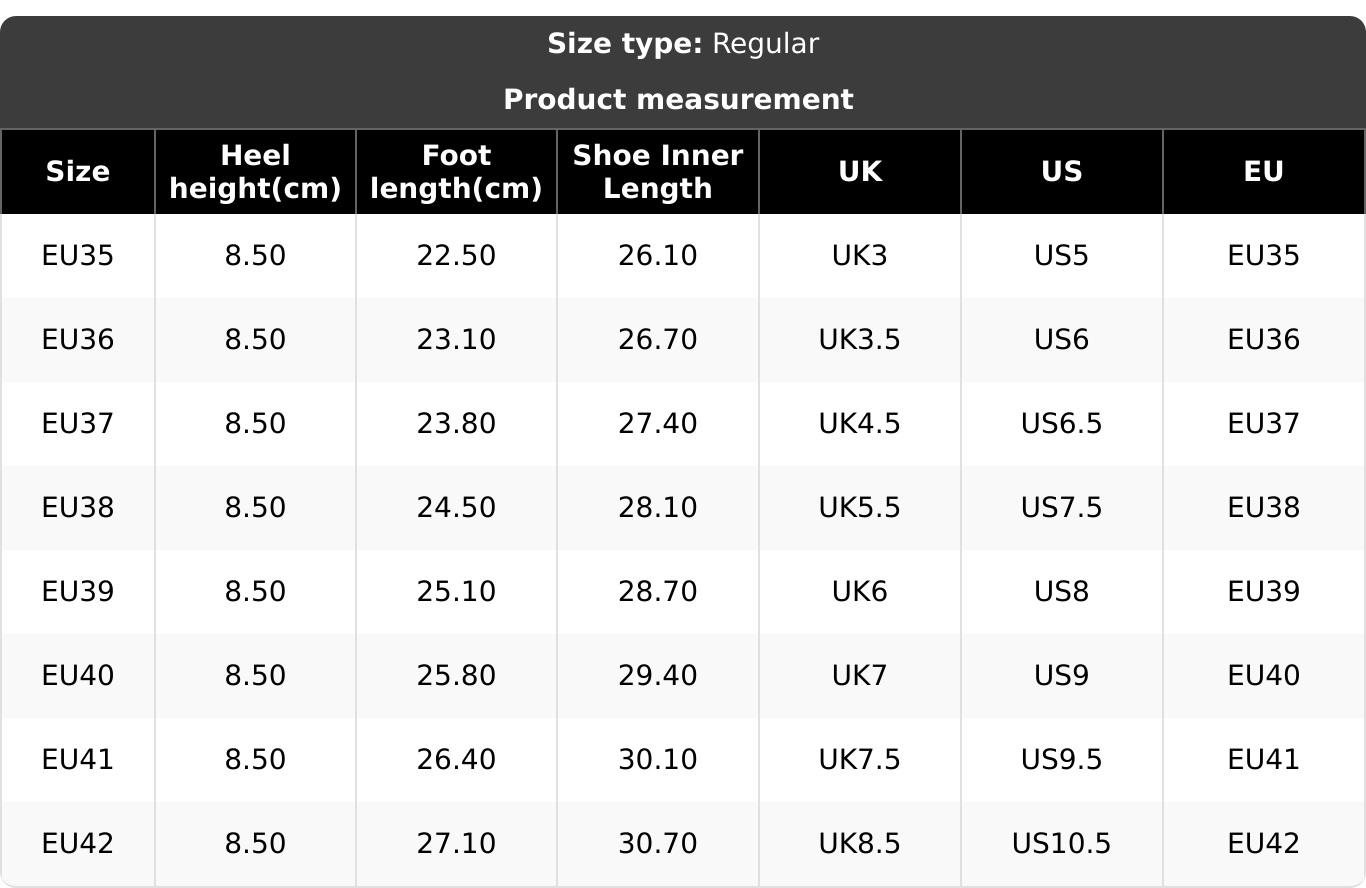Click the US10.5 cell
Screen dimensions: 1366x888
click(1061, 844)
